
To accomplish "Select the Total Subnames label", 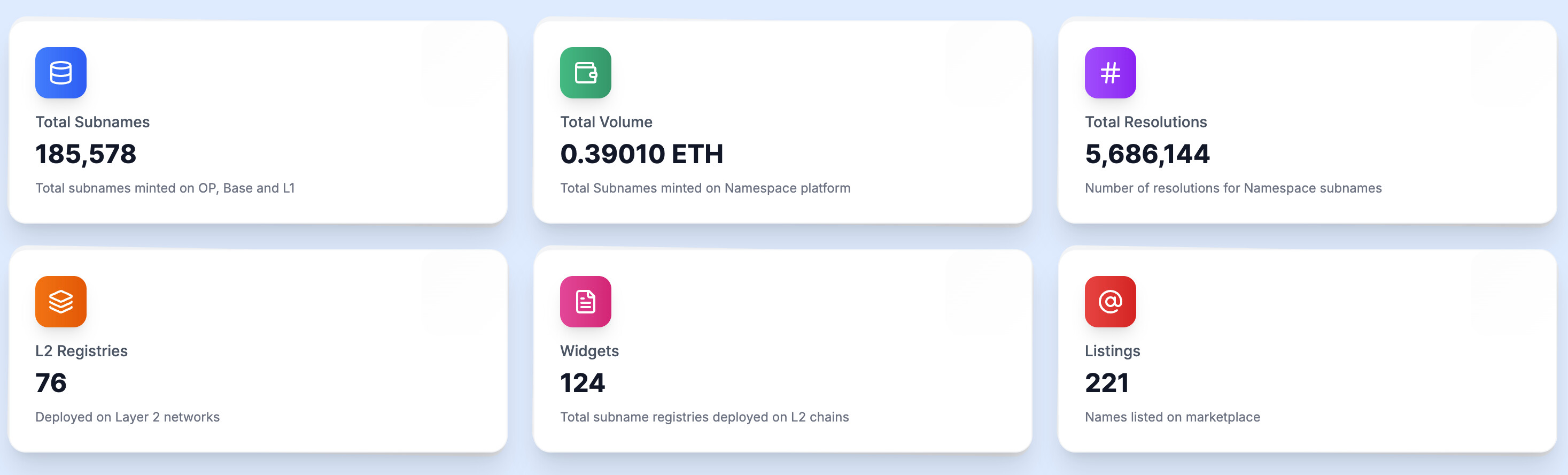I will [92, 122].
